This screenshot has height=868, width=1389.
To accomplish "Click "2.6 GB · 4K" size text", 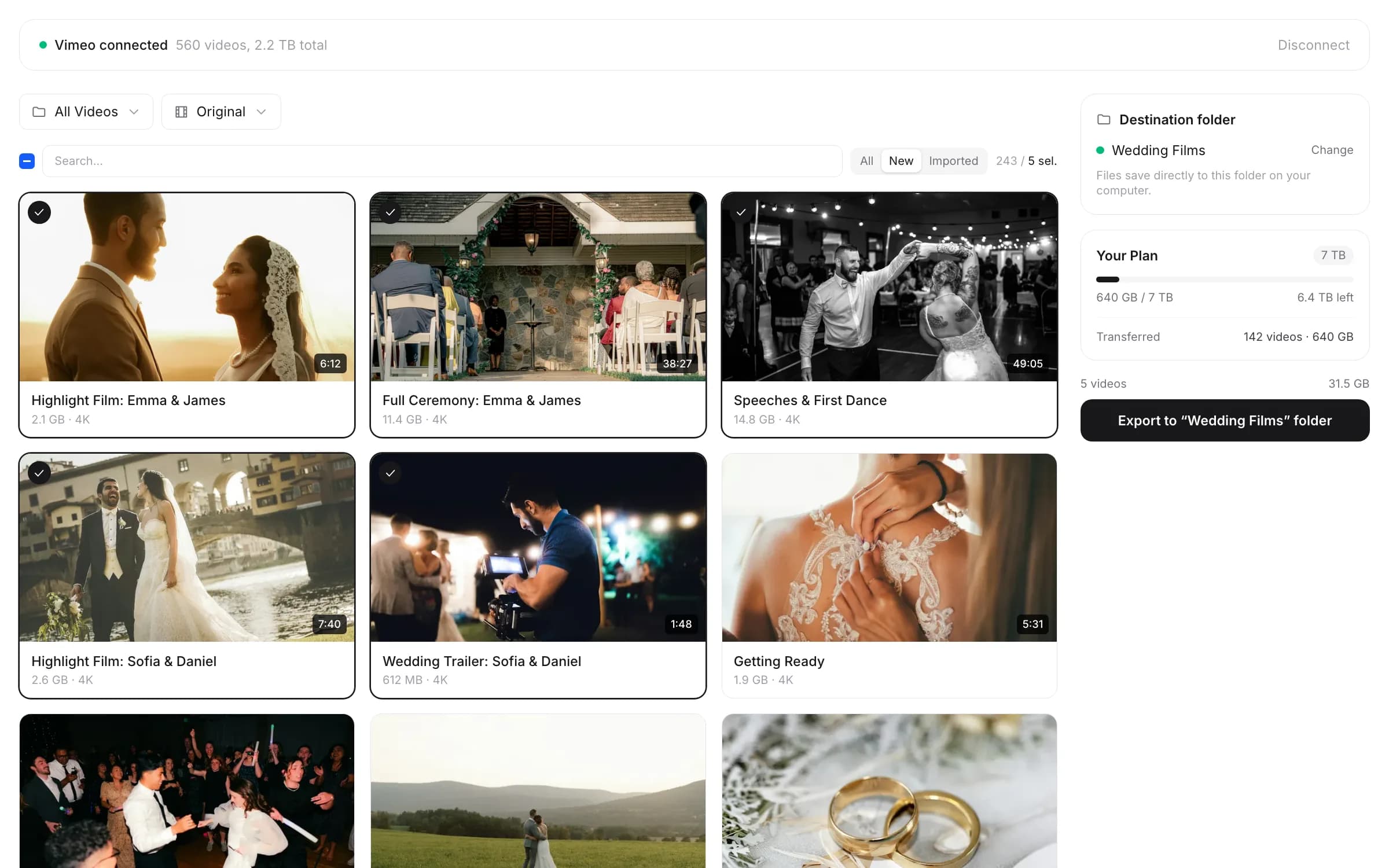I will (62, 680).
